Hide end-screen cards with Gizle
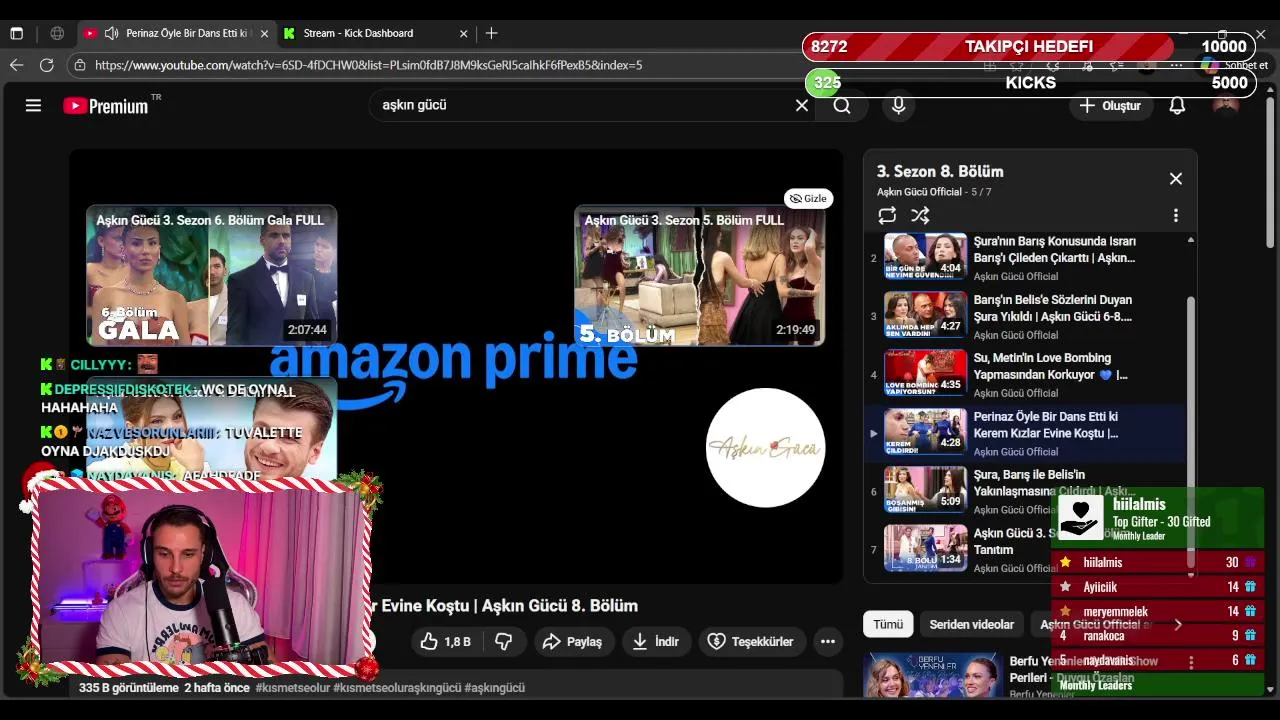This screenshot has height=720, width=1280. coord(808,198)
